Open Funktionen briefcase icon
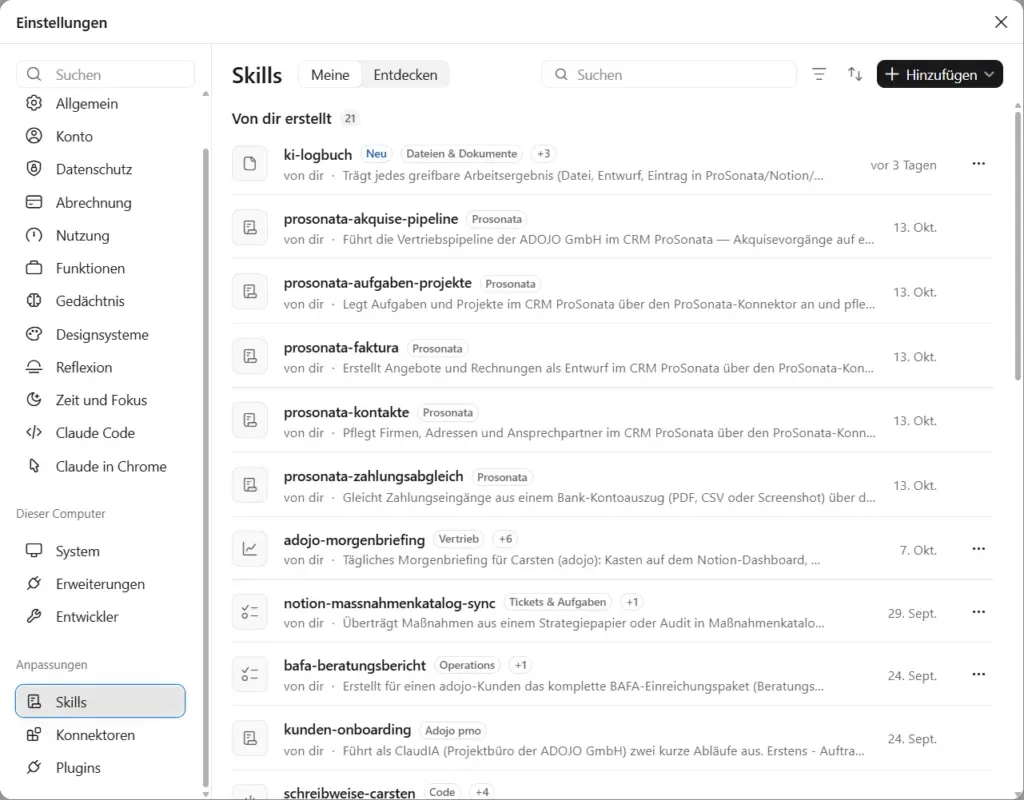 coord(34,268)
